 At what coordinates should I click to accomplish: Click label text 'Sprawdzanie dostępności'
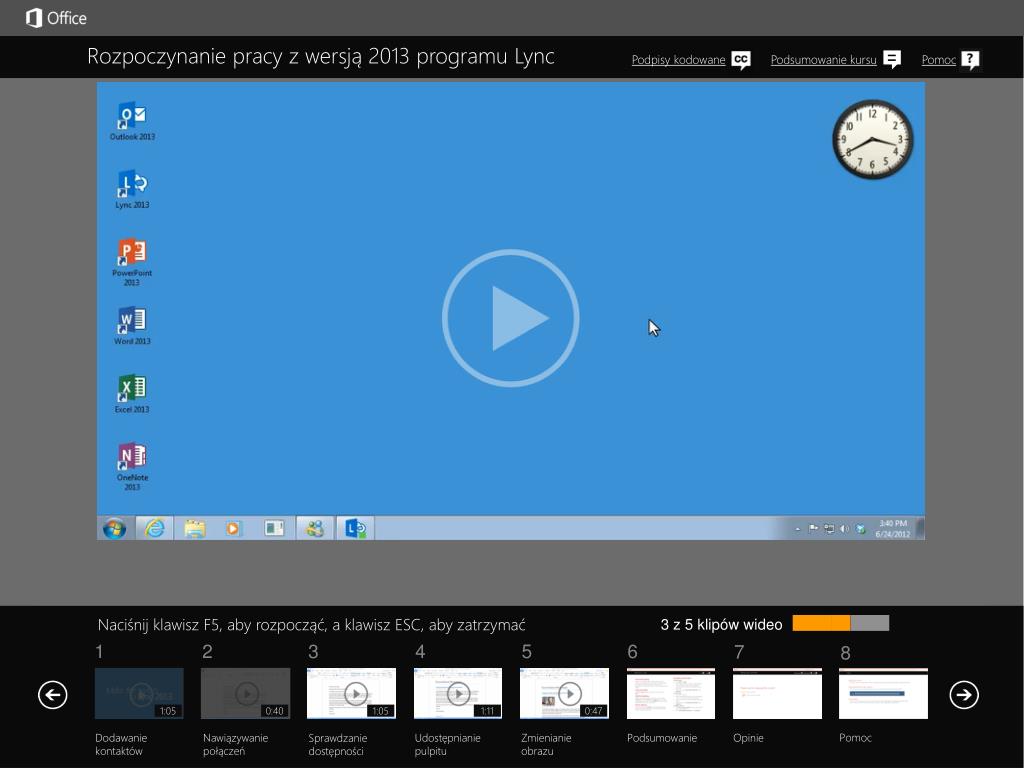(338, 744)
